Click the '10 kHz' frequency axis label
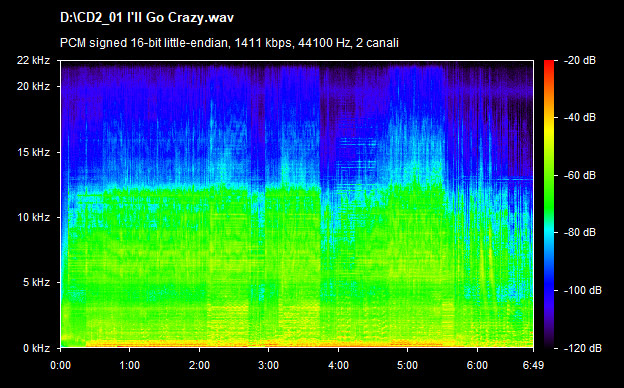 pyautogui.click(x=33, y=217)
